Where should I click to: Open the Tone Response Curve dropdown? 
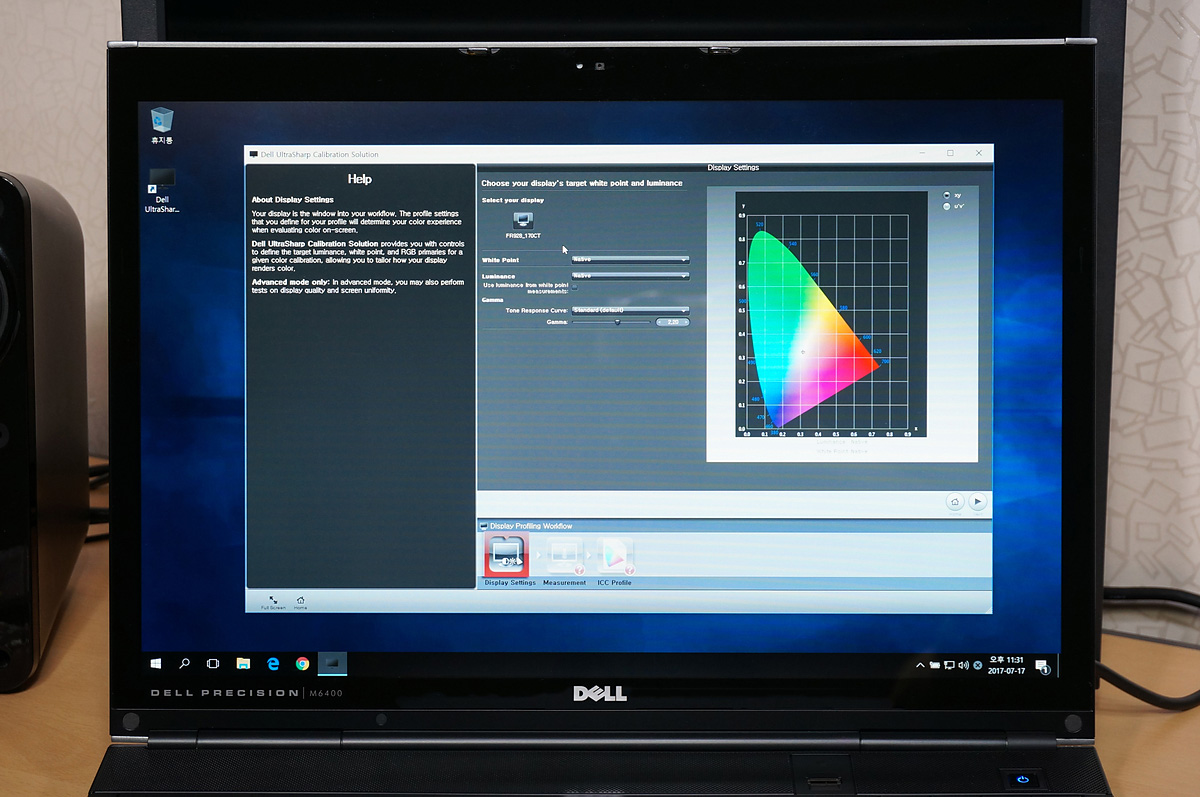(x=630, y=311)
